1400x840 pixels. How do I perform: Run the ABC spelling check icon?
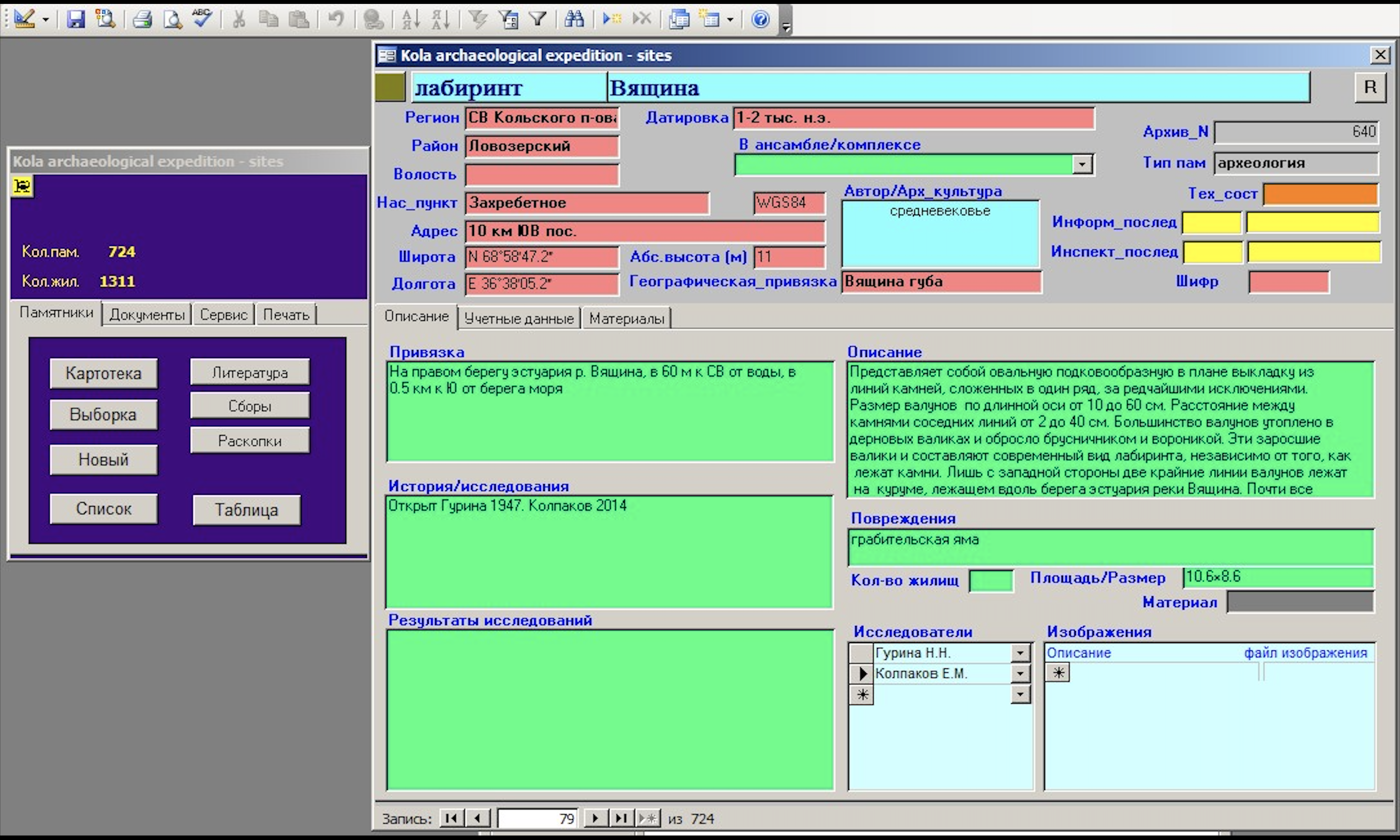coord(201,18)
